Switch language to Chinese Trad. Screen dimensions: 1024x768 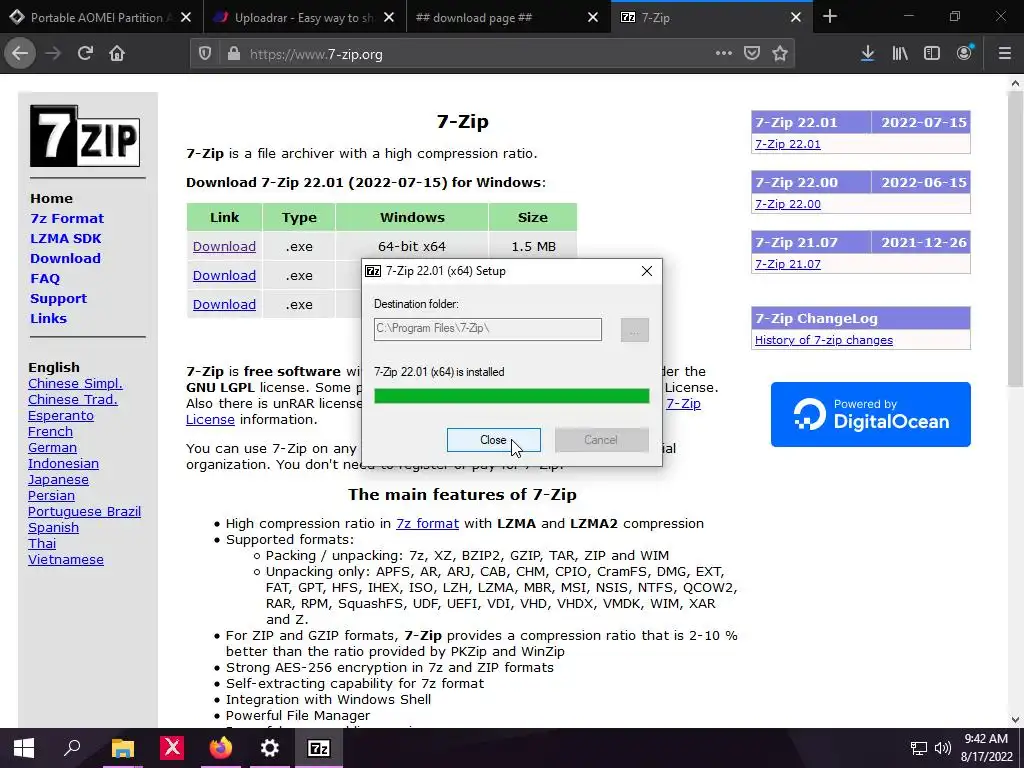pyautogui.click(x=72, y=399)
